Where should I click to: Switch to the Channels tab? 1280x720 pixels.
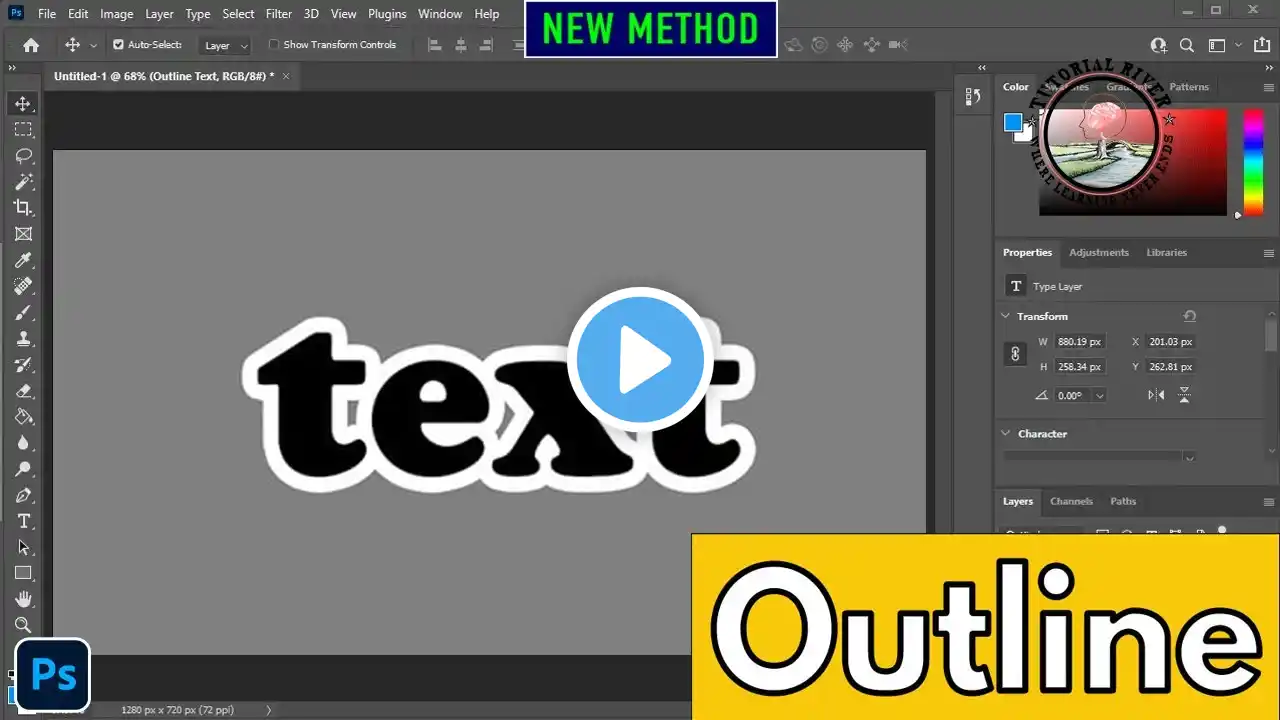coord(1071,501)
